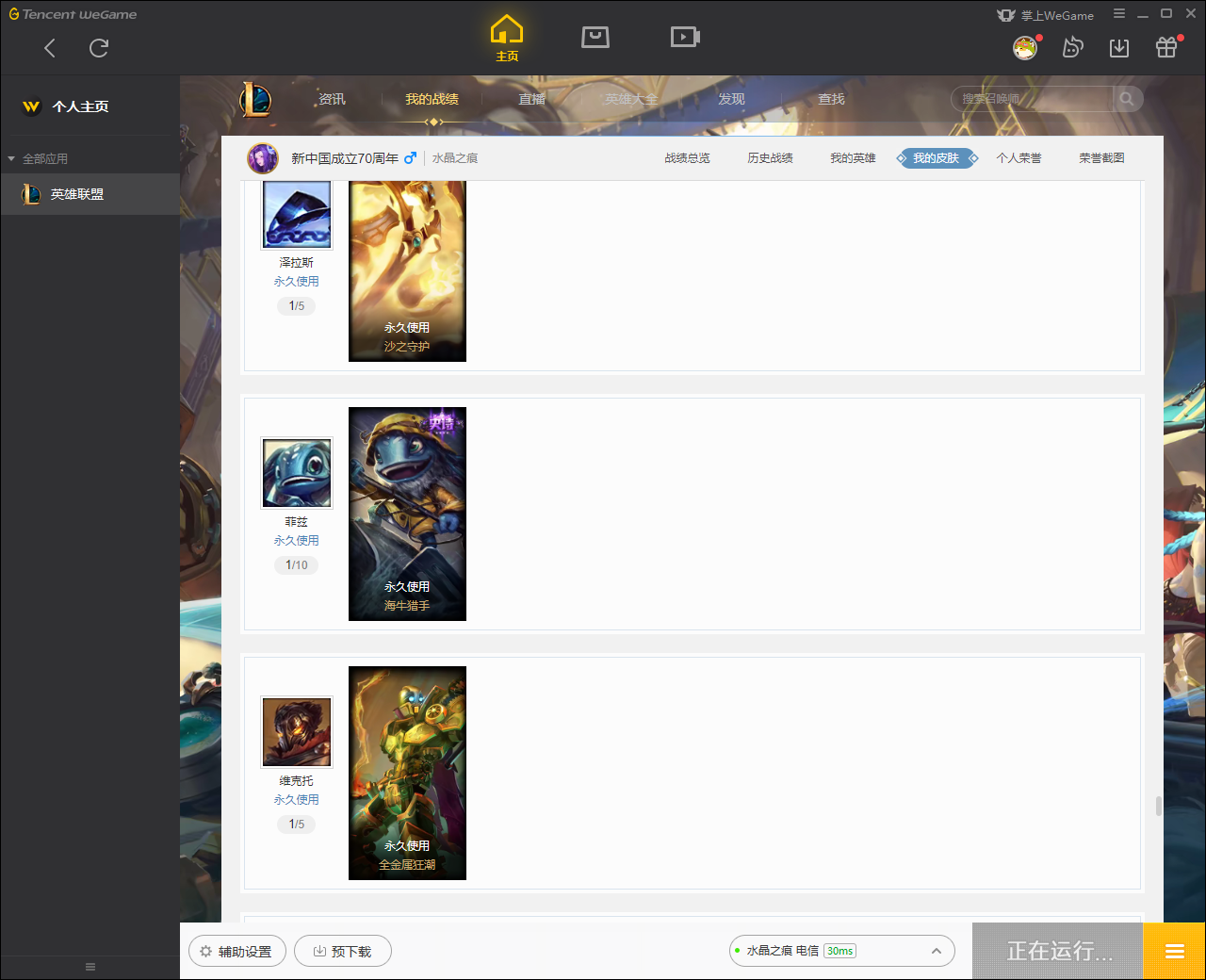Open the yellow menu button at bottom right

pyautogui.click(x=1174, y=951)
